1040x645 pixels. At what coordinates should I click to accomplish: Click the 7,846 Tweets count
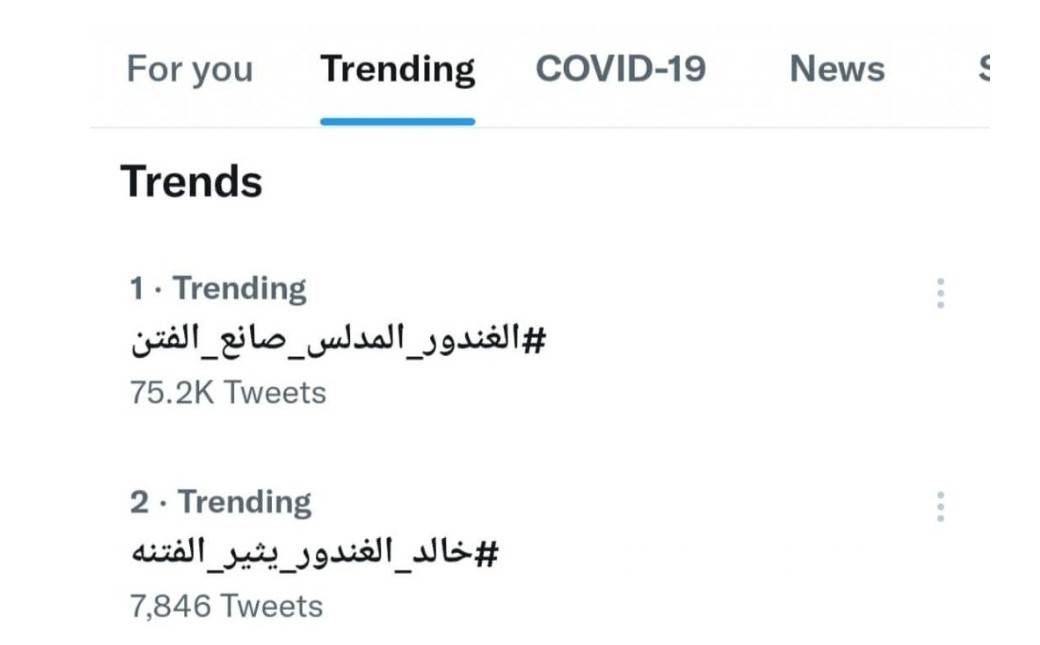(x=226, y=606)
